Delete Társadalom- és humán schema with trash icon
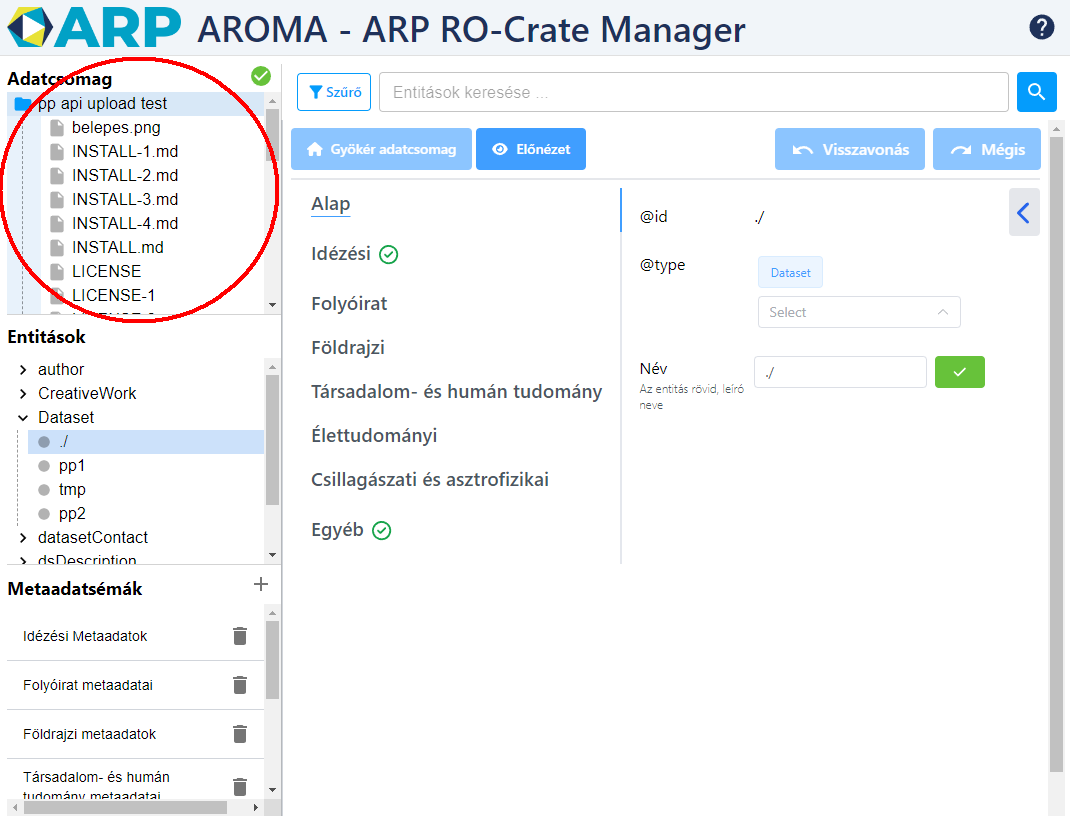 (x=240, y=786)
